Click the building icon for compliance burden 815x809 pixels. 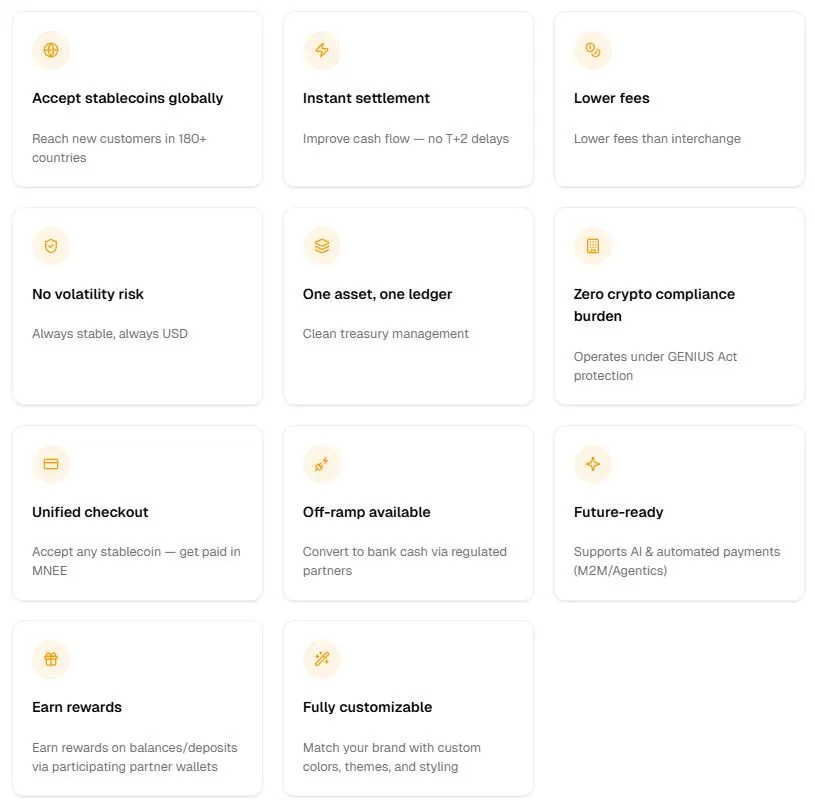coord(593,246)
